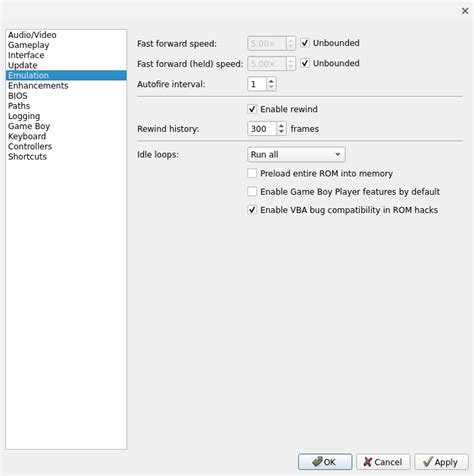Open the Idle loops dropdown
474x476 pixels.
[x=296, y=155]
